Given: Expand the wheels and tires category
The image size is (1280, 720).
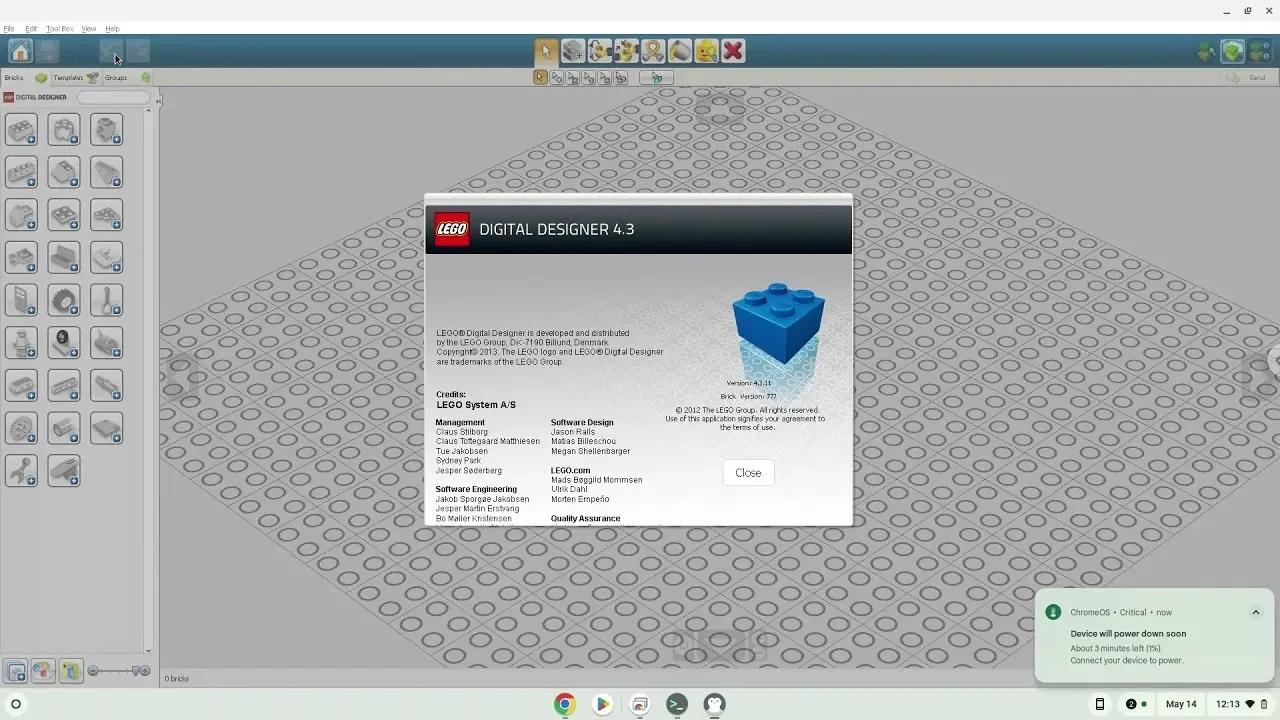Looking at the screenshot, I should (64, 300).
